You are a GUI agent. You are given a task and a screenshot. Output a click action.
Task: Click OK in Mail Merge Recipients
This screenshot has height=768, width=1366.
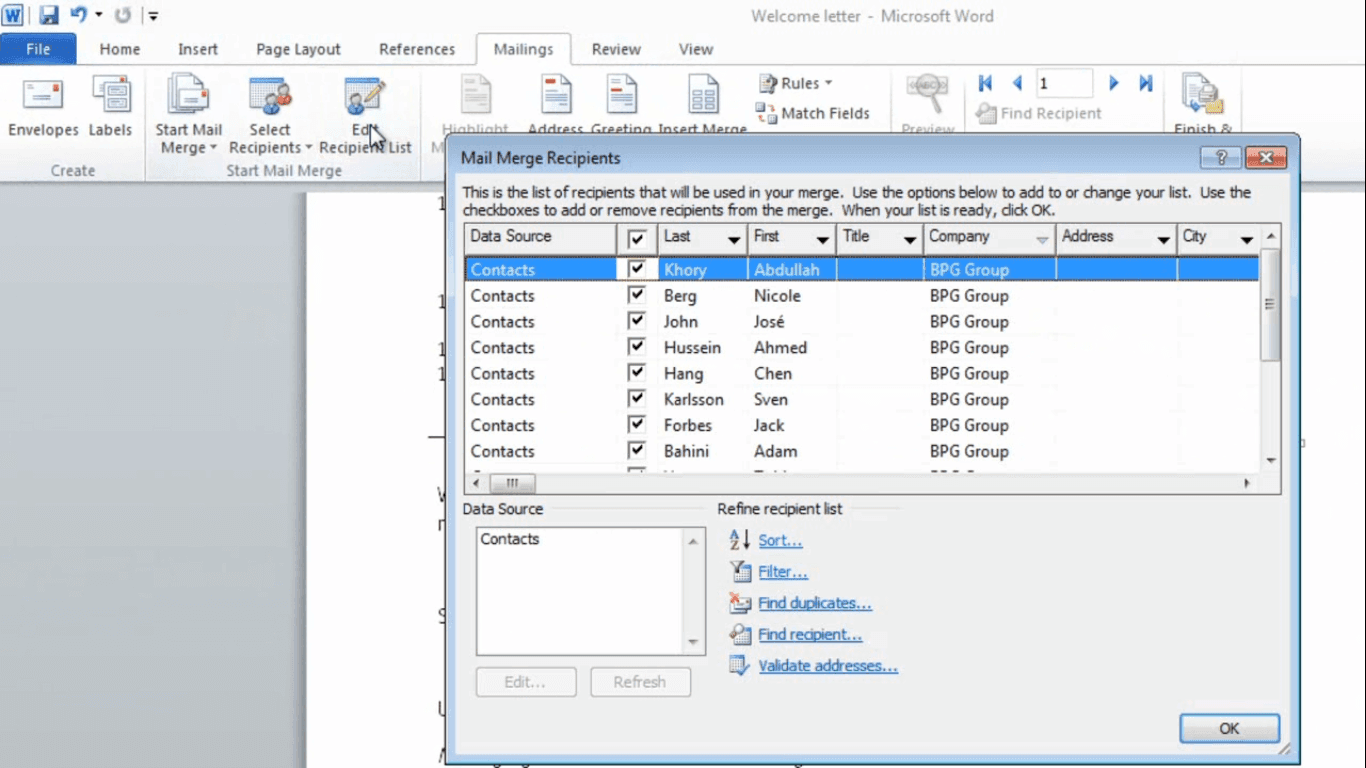coord(1229,729)
